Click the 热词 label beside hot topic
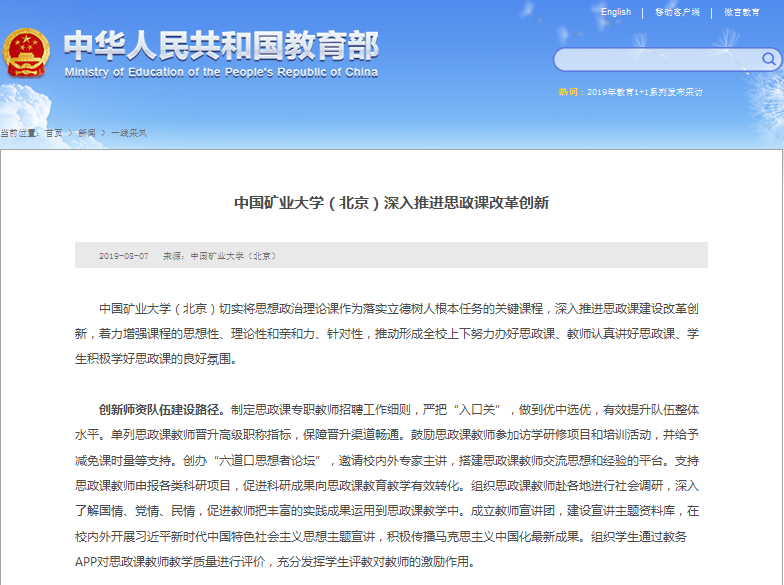This screenshot has height=585, width=784. click(x=568, y=92)
